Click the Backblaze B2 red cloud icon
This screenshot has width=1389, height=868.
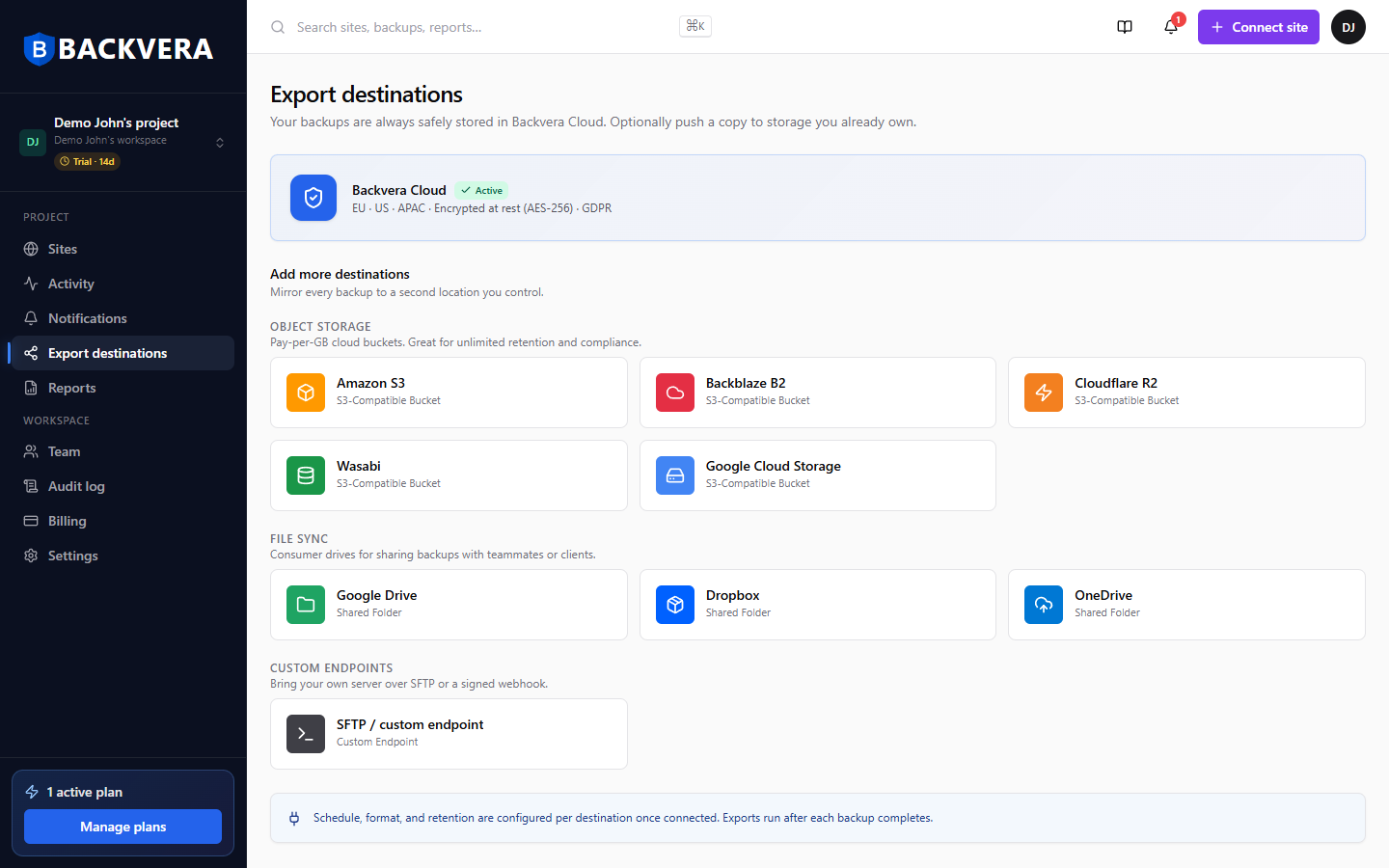coord(675,393)
